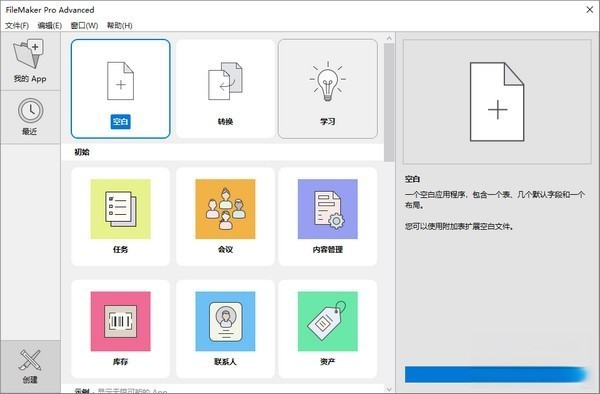
Task: Select the 任务 tasks starter app
Action: 121,217
